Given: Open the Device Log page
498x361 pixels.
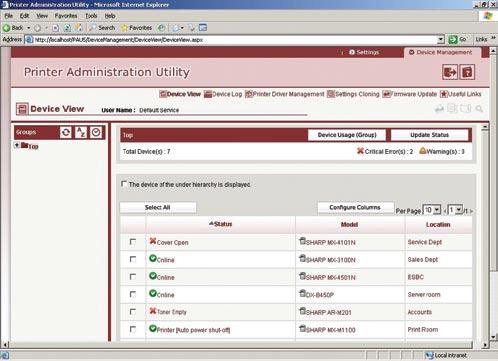Looking at the screenshot, I should pos(223,94).
